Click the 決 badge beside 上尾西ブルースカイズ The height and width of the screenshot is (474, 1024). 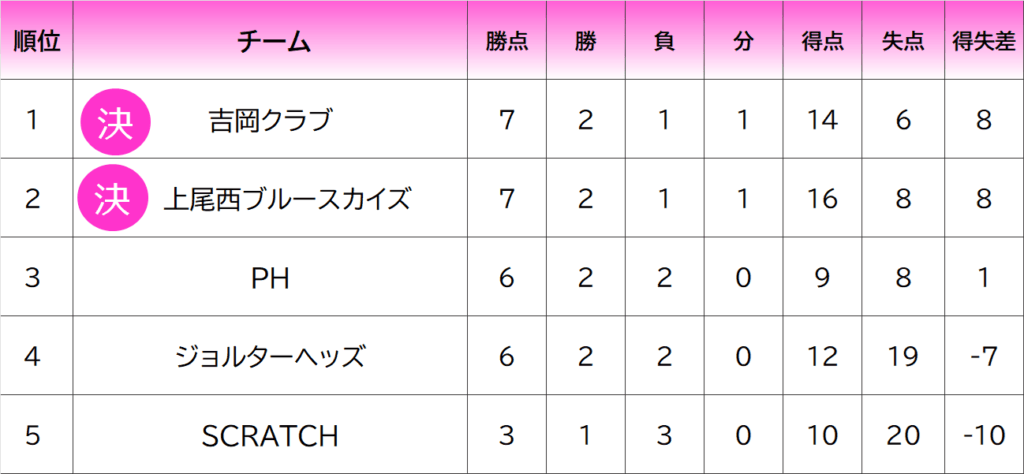[x=114, y=199]
